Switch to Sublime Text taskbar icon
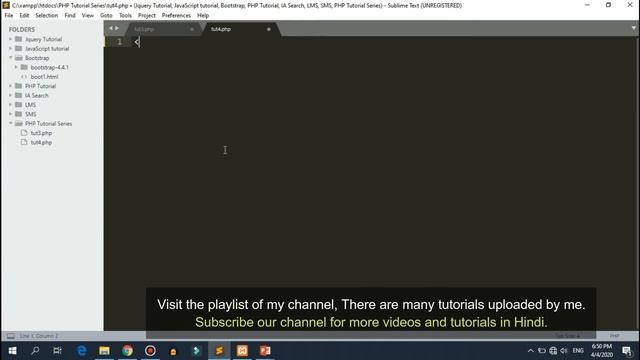The height and width of the screenshot is (360, 640). click(219, 351)
